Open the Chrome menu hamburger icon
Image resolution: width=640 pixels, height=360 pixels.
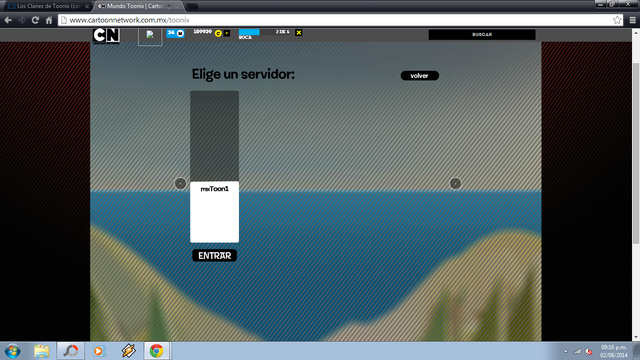(x=632, y=20)
